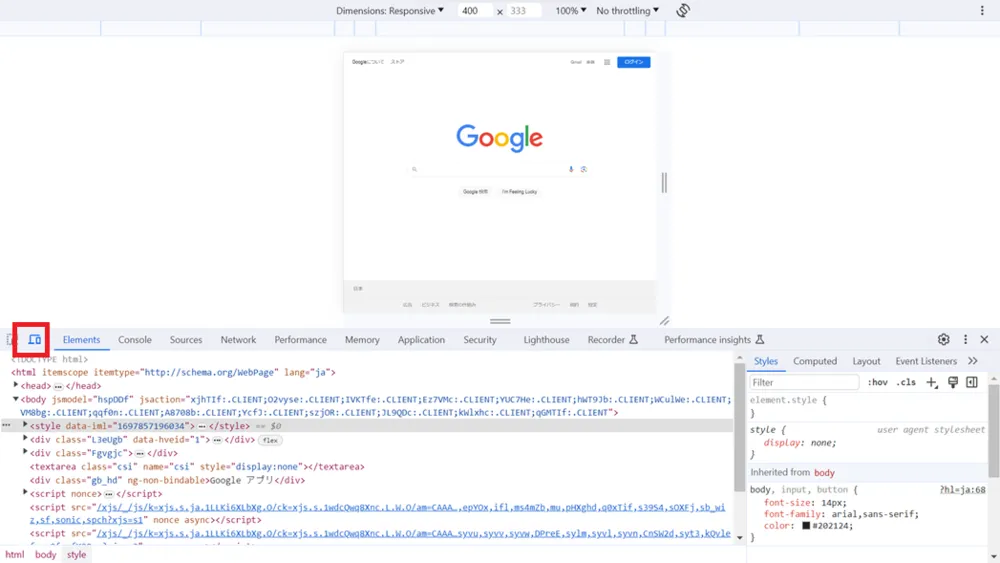Viewport: 1000px width, 563px height.
Task: Open the Performance insights tab
Action: 714,340
